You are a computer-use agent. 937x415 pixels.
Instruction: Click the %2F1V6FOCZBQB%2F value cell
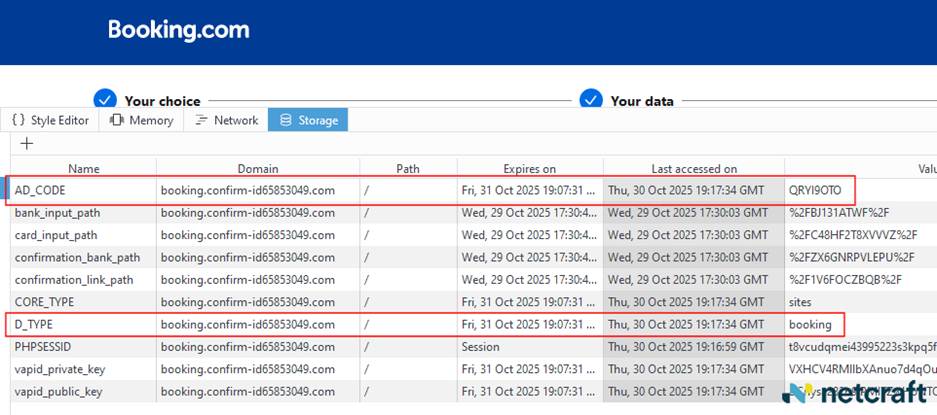pos(845,280)
